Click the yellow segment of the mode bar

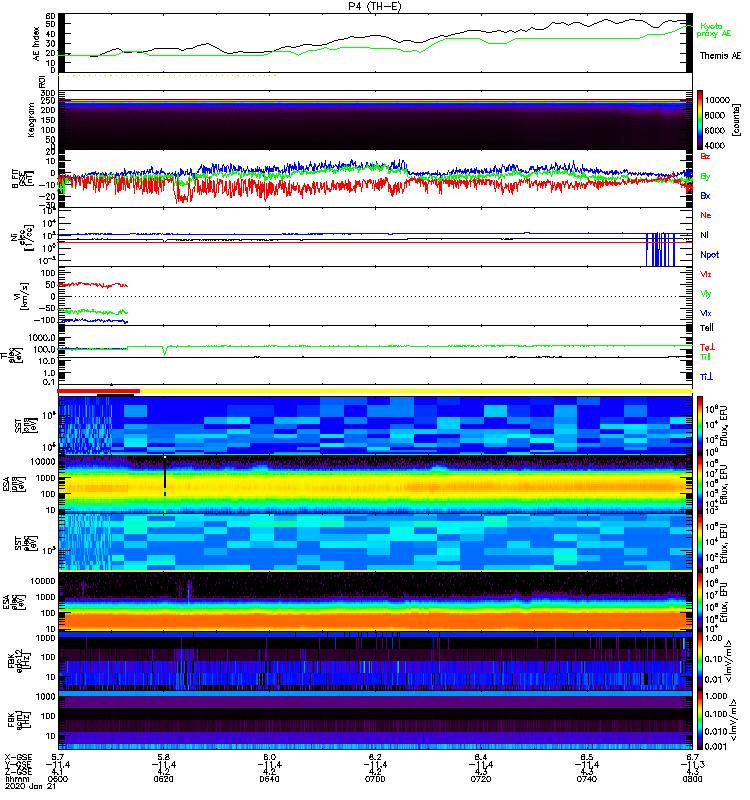click(x=416, y=391)
